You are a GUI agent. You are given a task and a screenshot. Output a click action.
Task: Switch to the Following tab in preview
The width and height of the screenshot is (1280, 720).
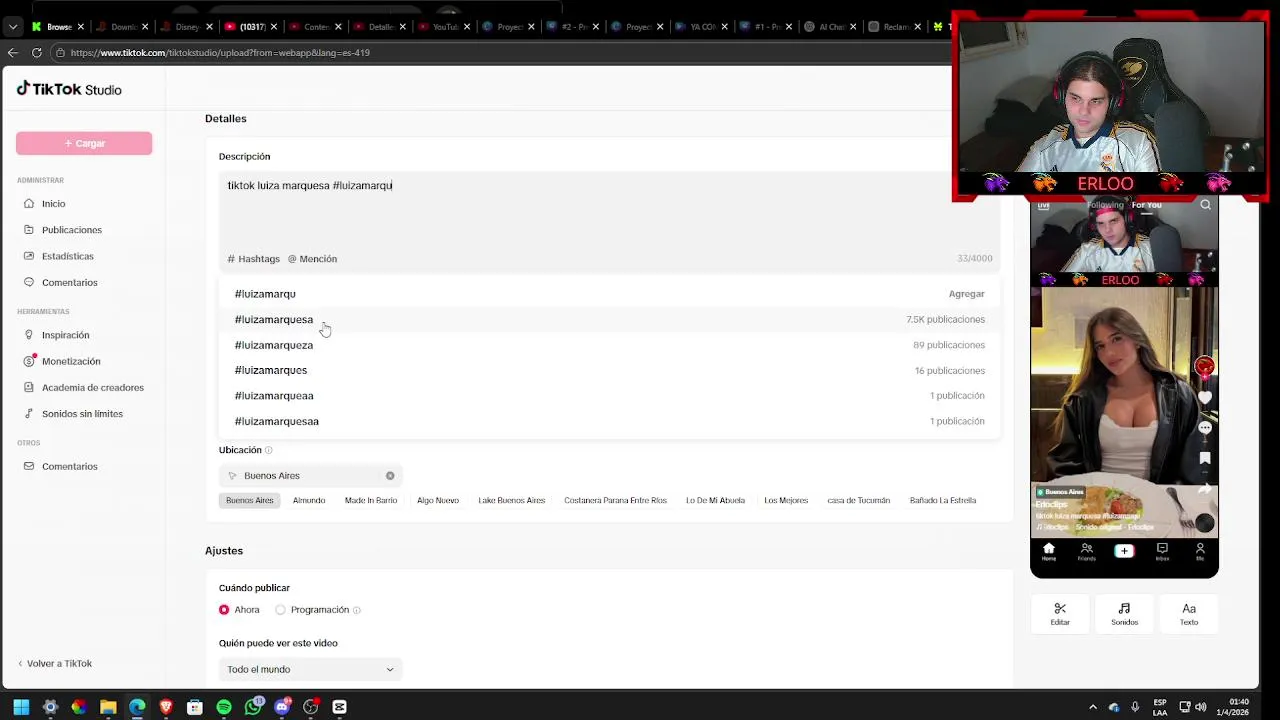tap(1106, 205)
